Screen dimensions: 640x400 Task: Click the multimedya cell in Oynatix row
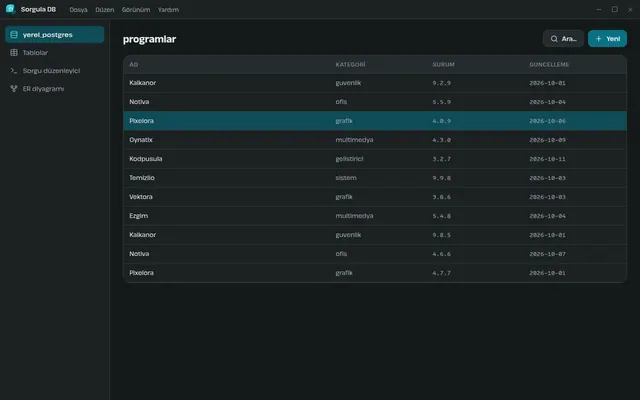(354, 140)
